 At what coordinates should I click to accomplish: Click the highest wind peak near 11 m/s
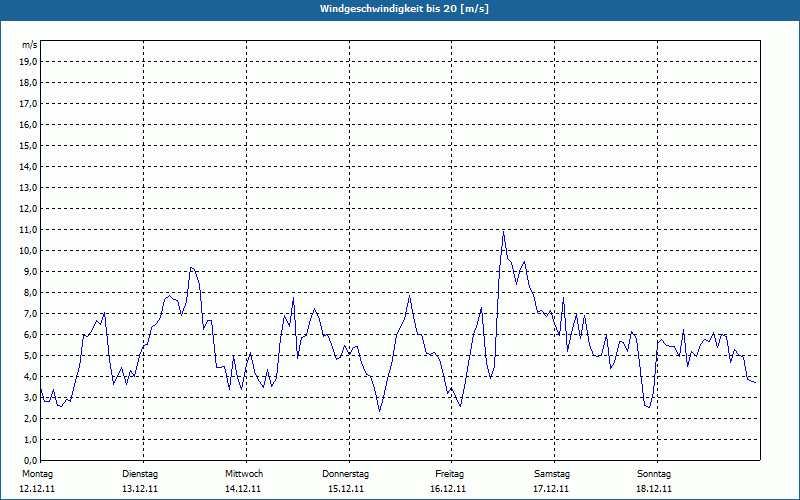pos(504,232)
